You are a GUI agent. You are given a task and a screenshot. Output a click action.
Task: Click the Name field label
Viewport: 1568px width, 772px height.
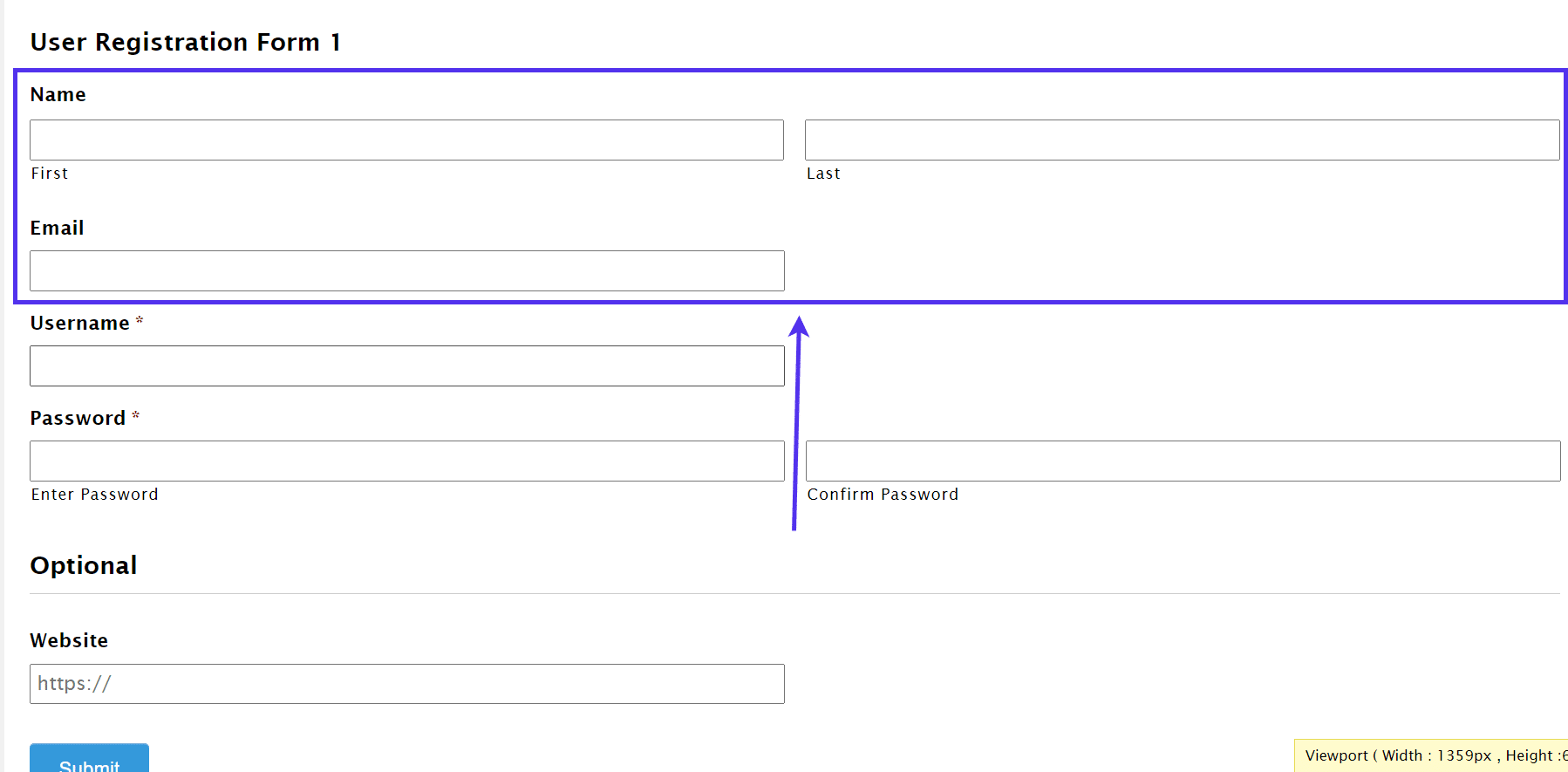coord(58,94)
